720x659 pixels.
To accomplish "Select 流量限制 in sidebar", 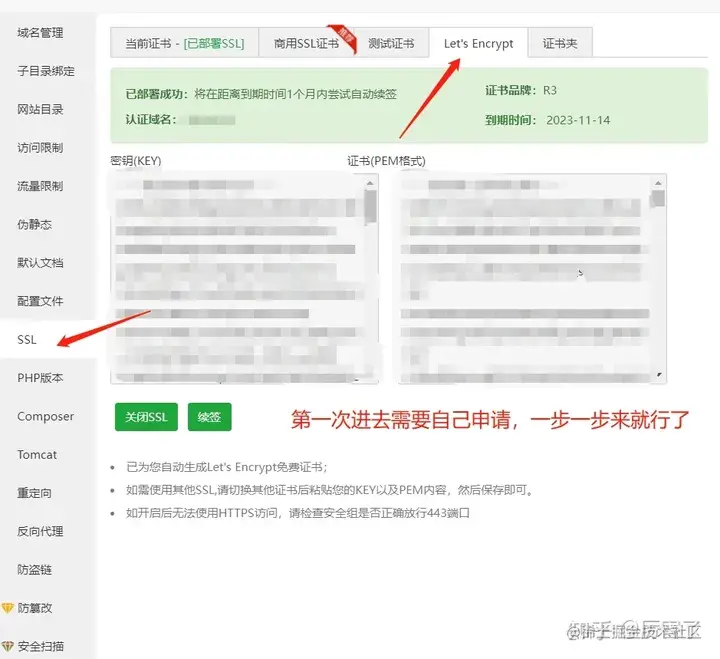I will (40, 186).
